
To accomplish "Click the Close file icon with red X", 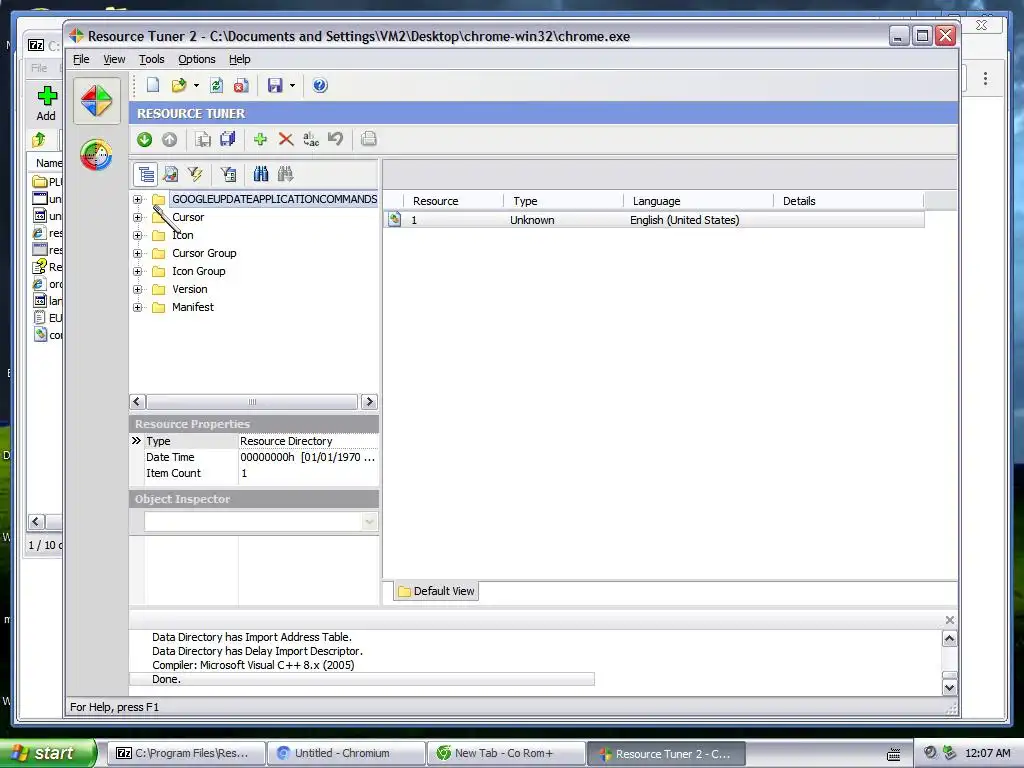I will [x=240, y=85].
